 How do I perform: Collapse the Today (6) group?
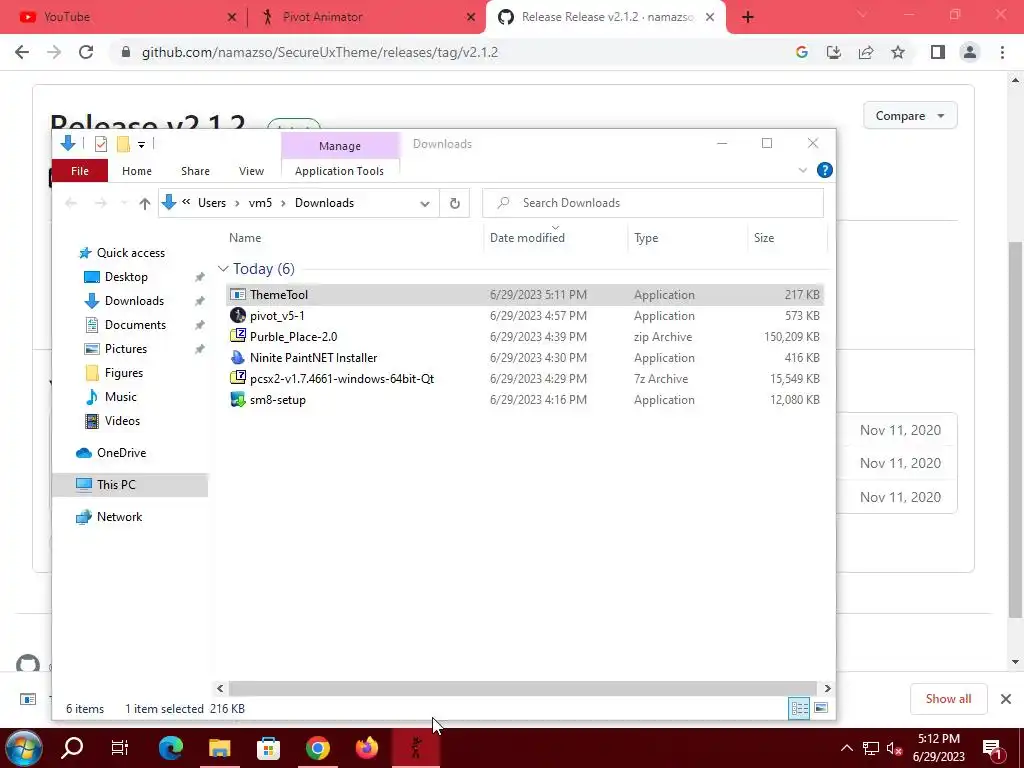[x=223, y=269]
